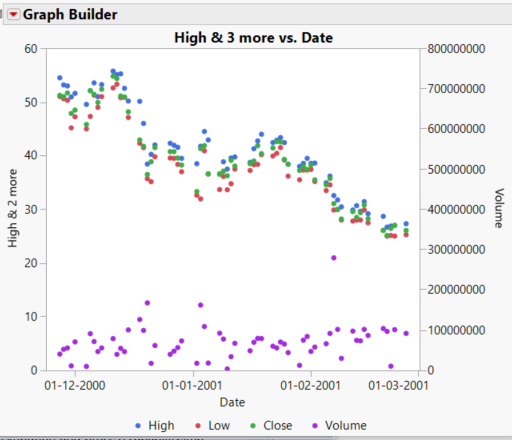512x440 pixels.
Task: Click the Low legend label
Action: [x=219, y=426]
